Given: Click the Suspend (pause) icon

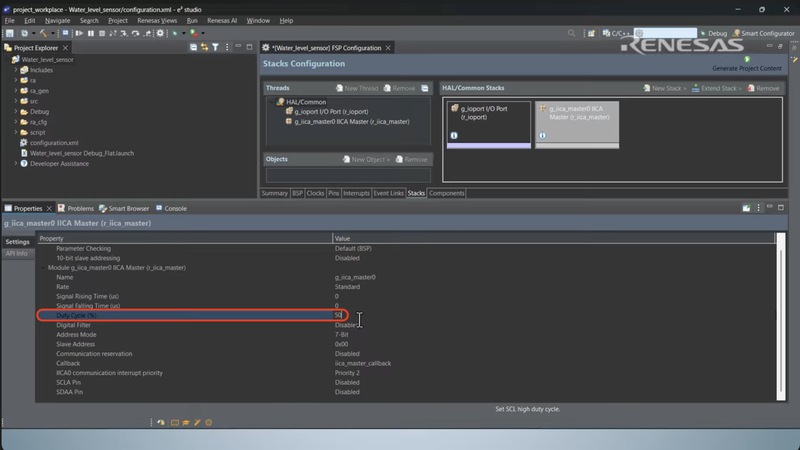Looking at the screenshot, I should point(91,33).
